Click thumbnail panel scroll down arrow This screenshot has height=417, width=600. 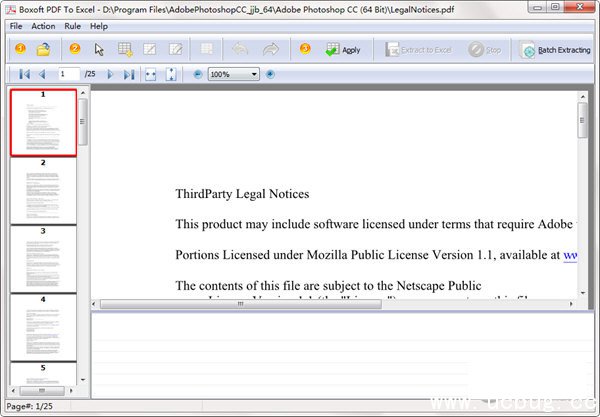point(83,380)
